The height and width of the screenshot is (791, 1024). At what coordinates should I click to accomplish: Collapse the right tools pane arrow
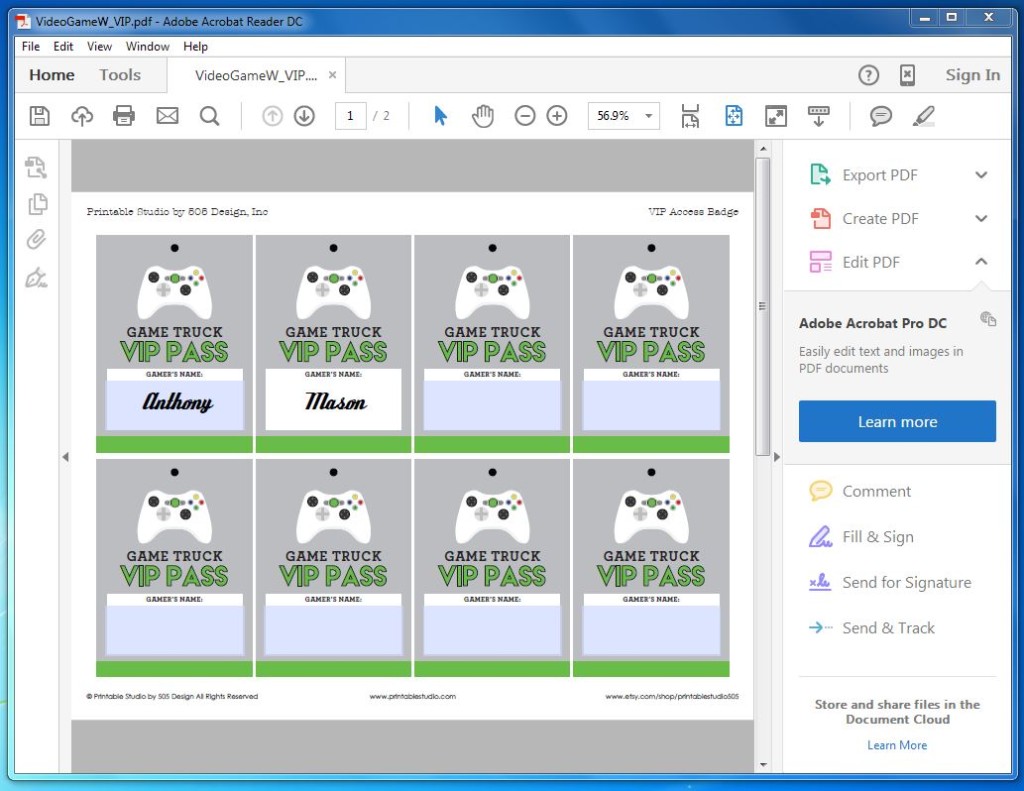click(777, 457)
